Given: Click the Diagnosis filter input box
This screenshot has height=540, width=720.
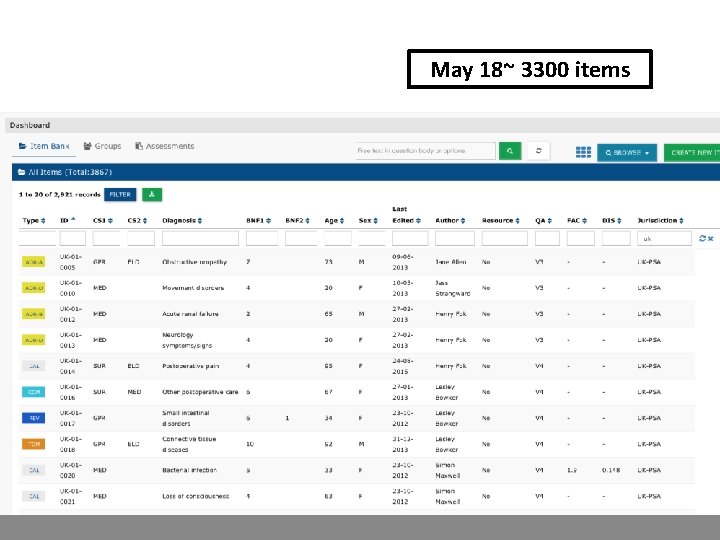Looking at the screenshot, I should (x=200, y=238).
